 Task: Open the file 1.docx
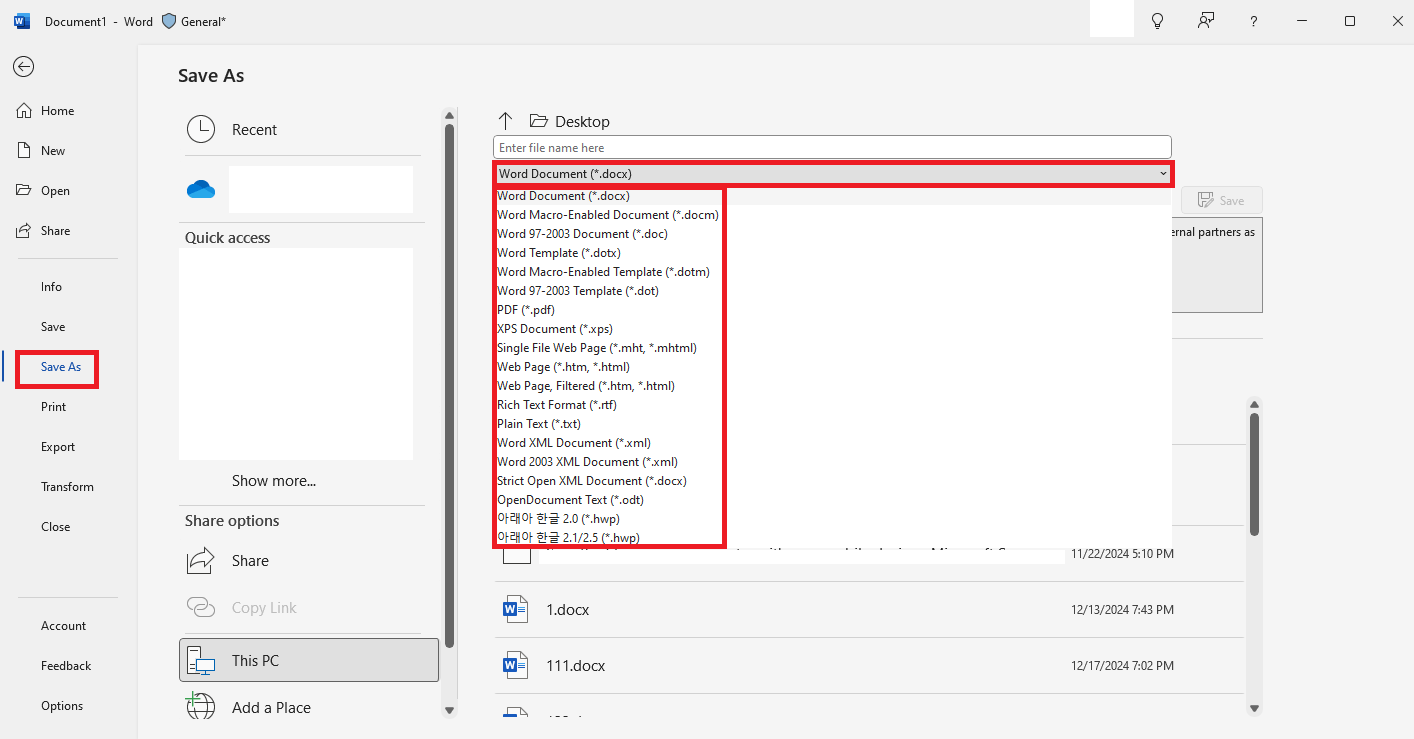coord(567,610)
